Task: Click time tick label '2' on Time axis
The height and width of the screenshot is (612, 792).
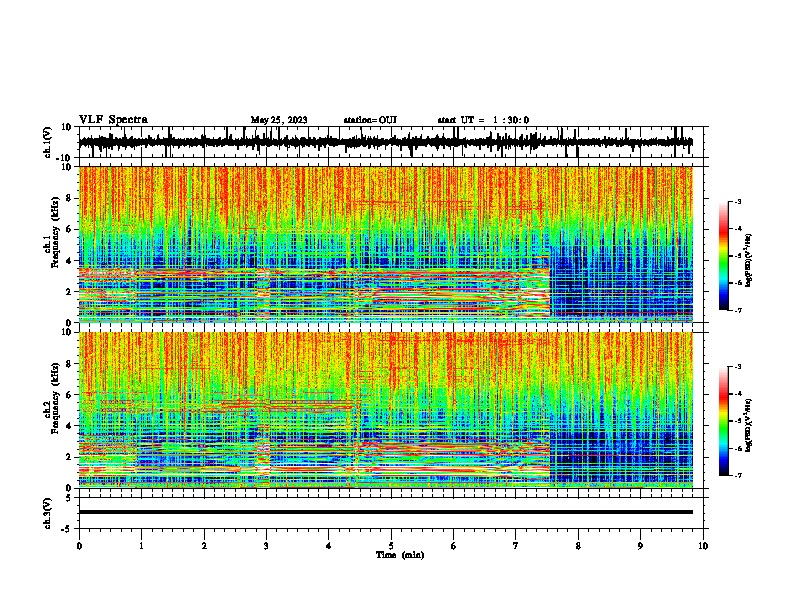Action: [204, 546]
